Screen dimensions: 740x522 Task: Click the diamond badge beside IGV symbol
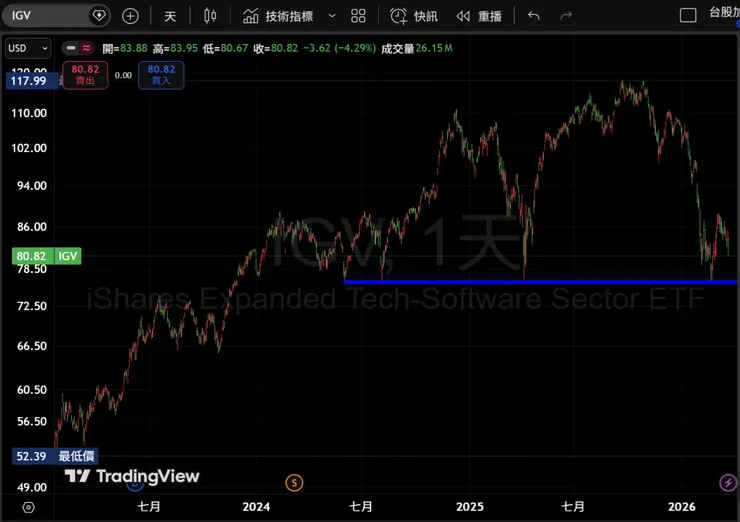click(99, 16)
